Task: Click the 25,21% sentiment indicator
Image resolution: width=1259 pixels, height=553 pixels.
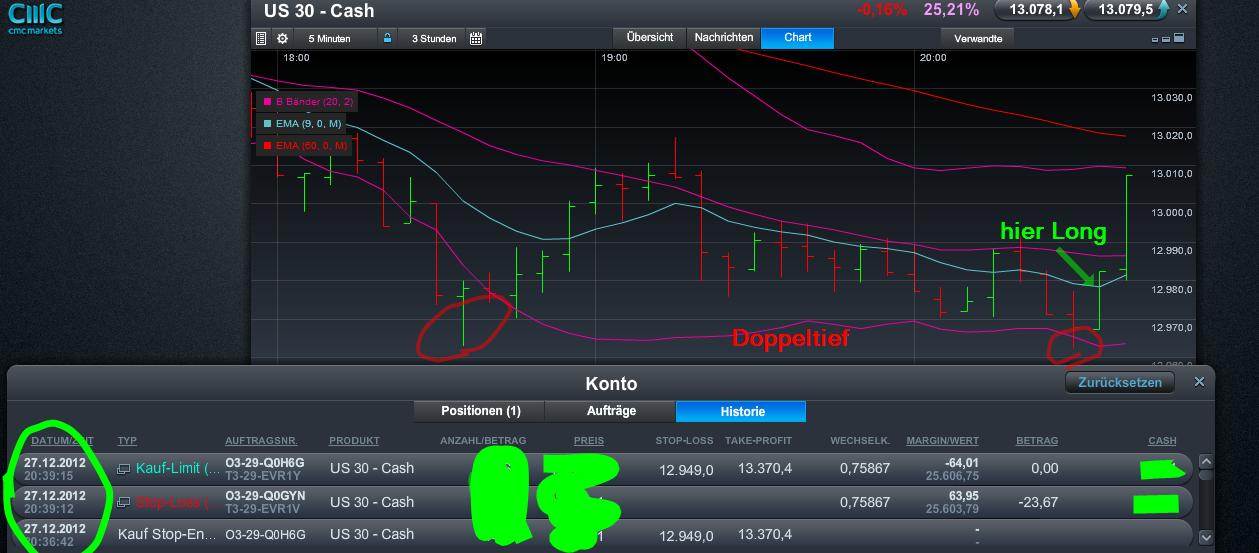Action: pyautogui.click(x=951, y=10)
